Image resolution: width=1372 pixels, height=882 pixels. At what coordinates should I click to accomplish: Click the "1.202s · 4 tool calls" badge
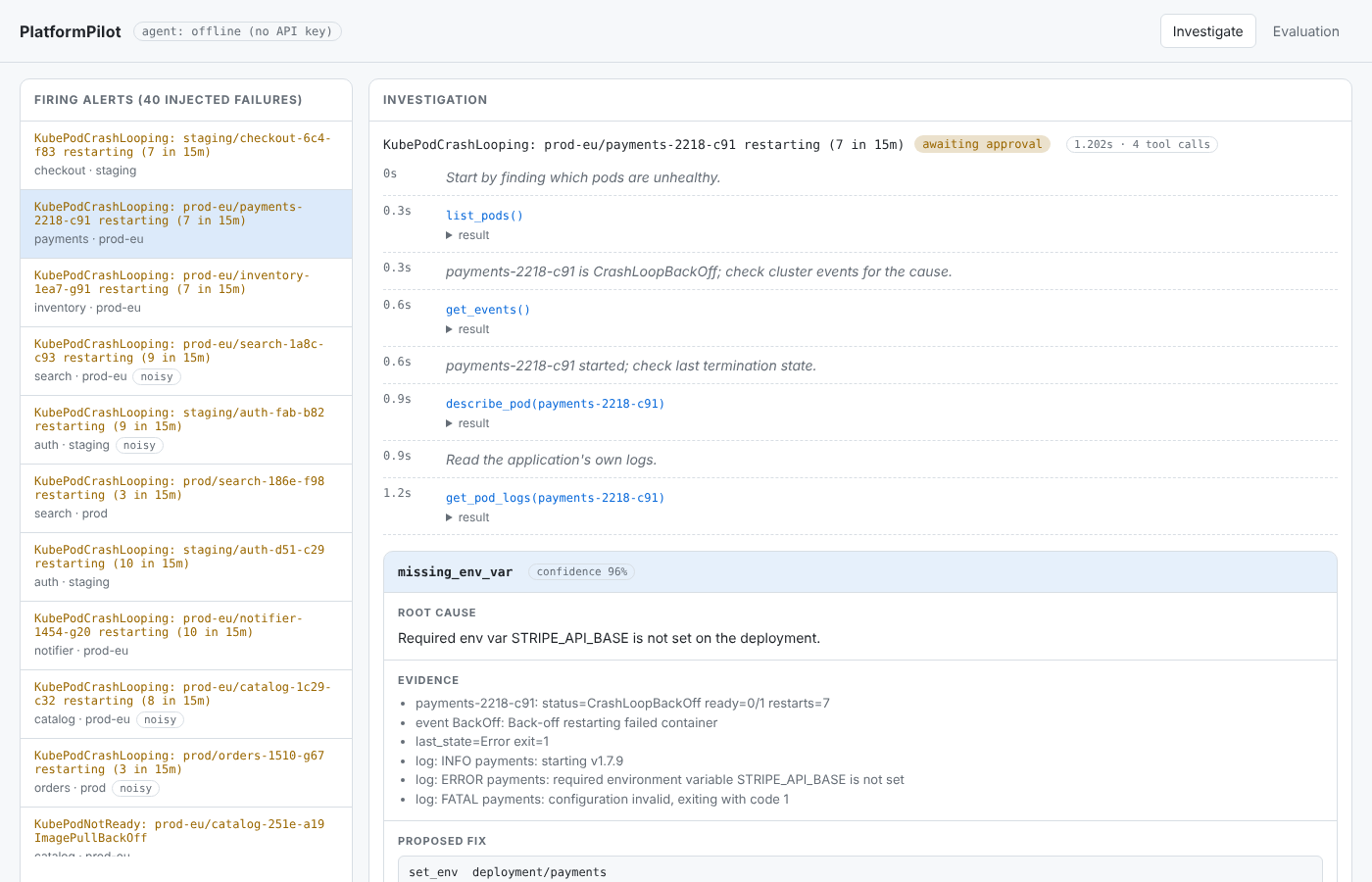[1142, 144]
